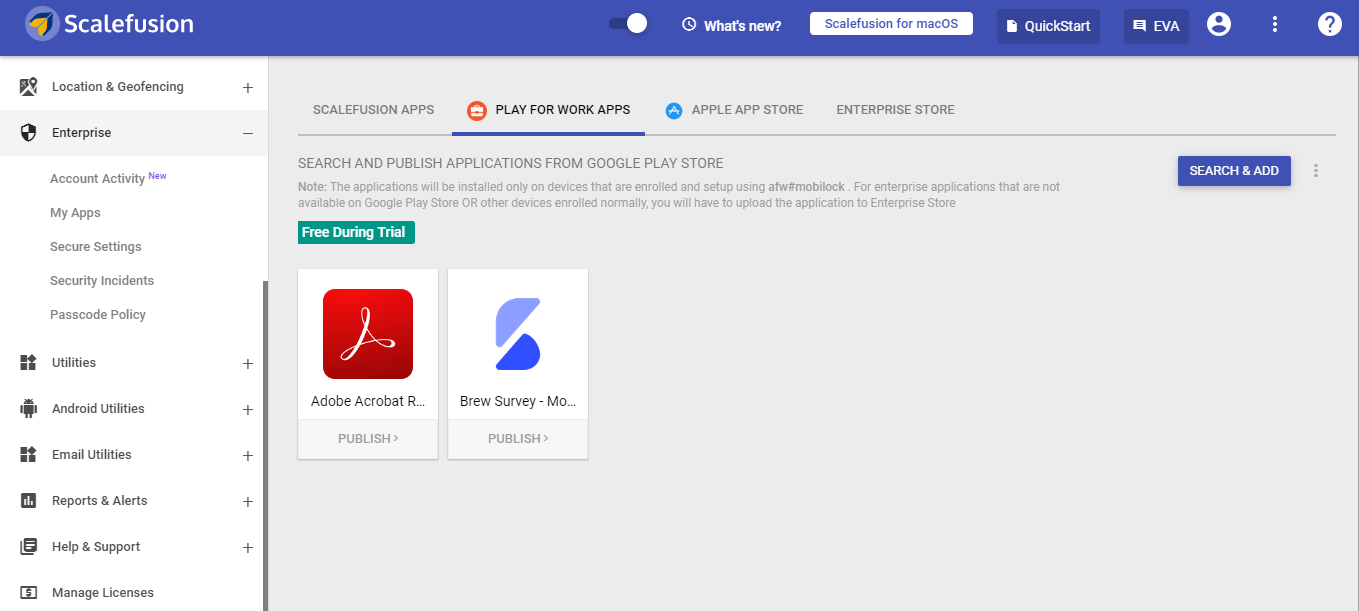Collapse the Enterprise section
Image resolution: width=1359 pixels, height=611 pixels.
tap(248, 134)
